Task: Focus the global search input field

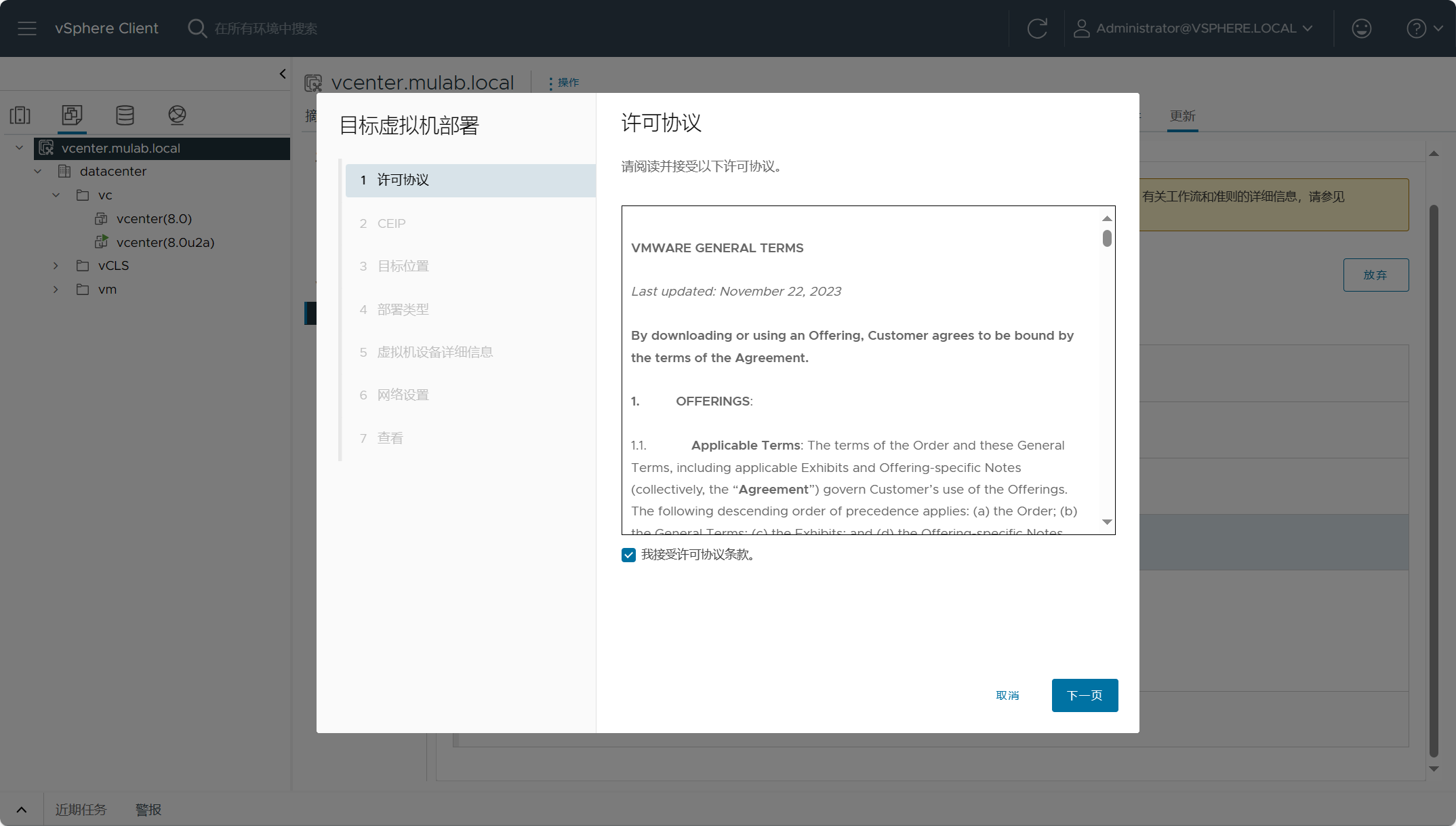Action: pos(265,28)
